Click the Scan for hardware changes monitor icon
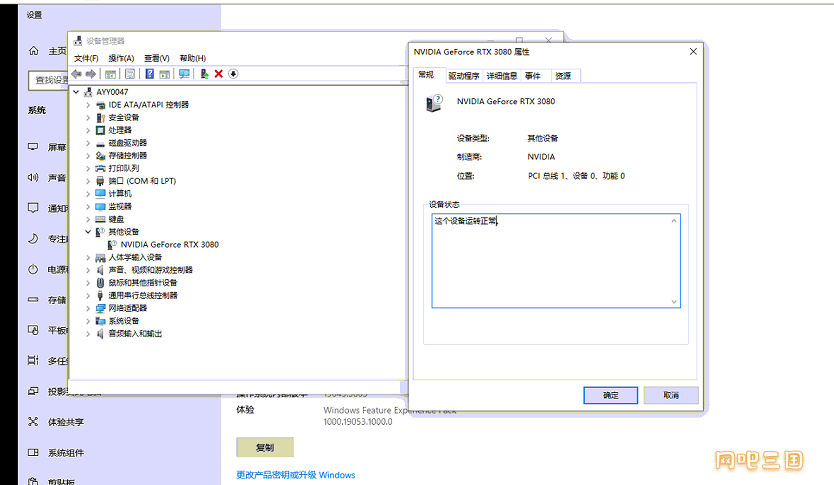 coord(184,74)
